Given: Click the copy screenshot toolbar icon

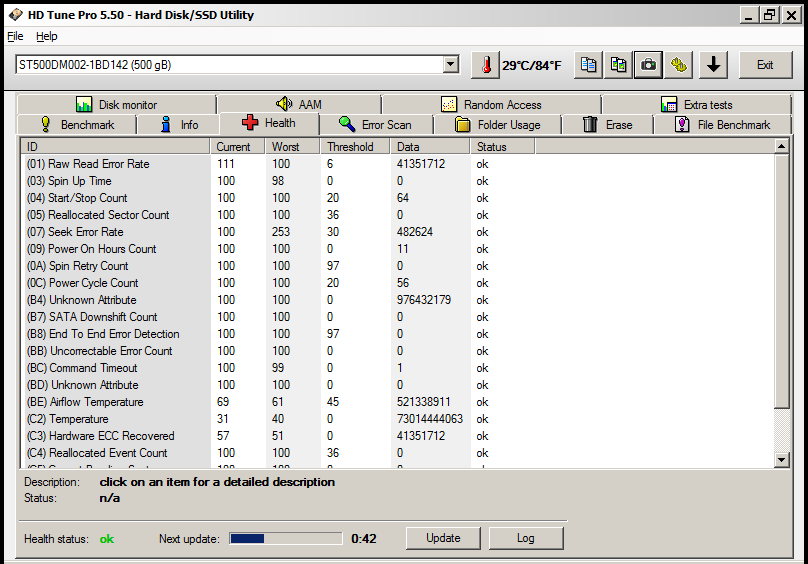Looking at the screenshot, I should [618, 65].
